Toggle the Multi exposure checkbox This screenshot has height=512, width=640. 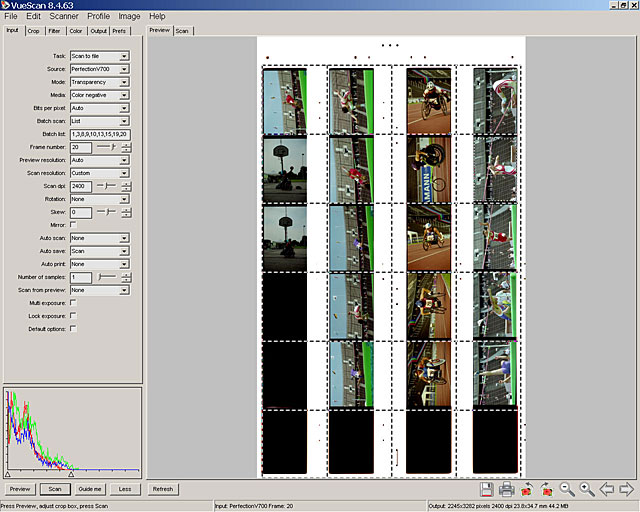73,303
